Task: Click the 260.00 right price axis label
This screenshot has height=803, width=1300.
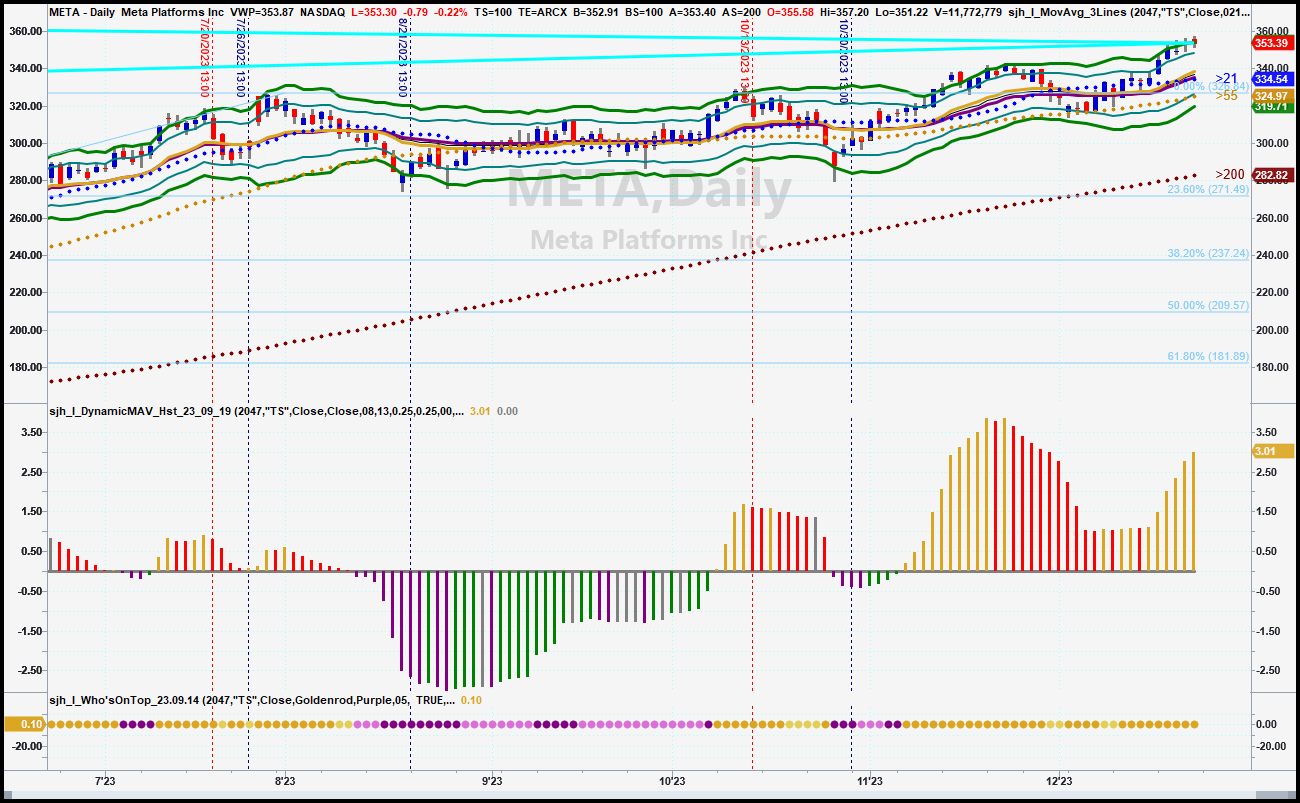Action: click(1274, 218)
